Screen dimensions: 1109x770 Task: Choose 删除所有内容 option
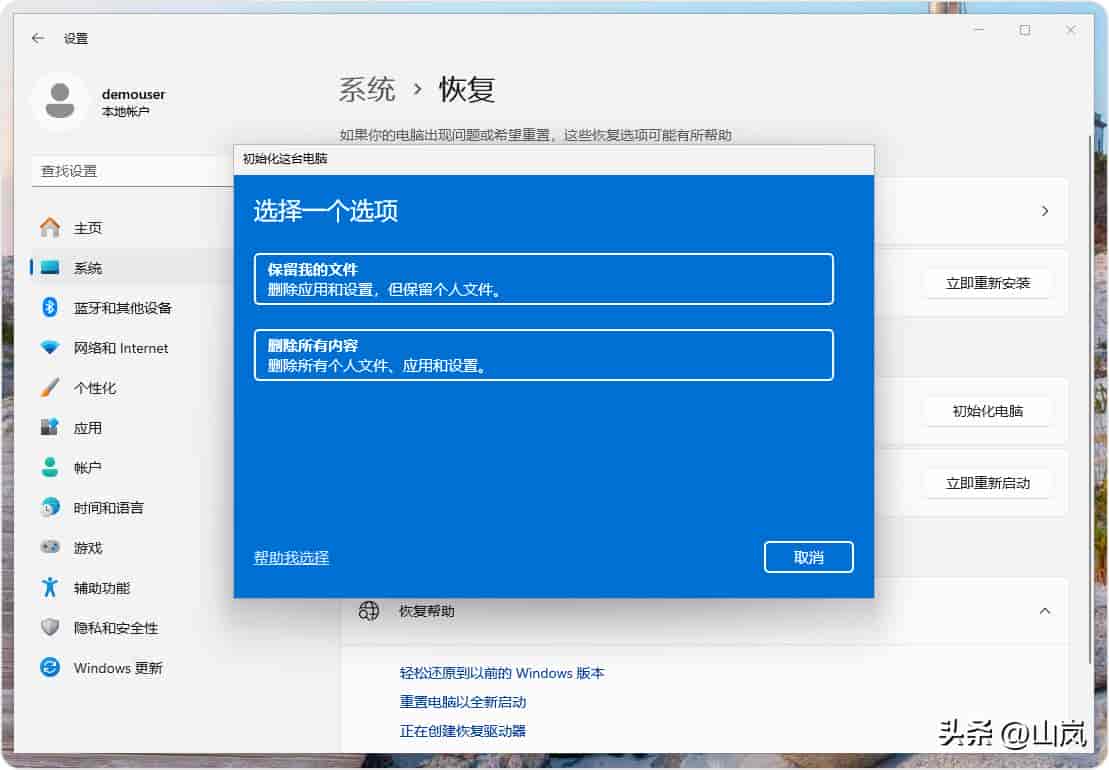click(x=543, y=355)
